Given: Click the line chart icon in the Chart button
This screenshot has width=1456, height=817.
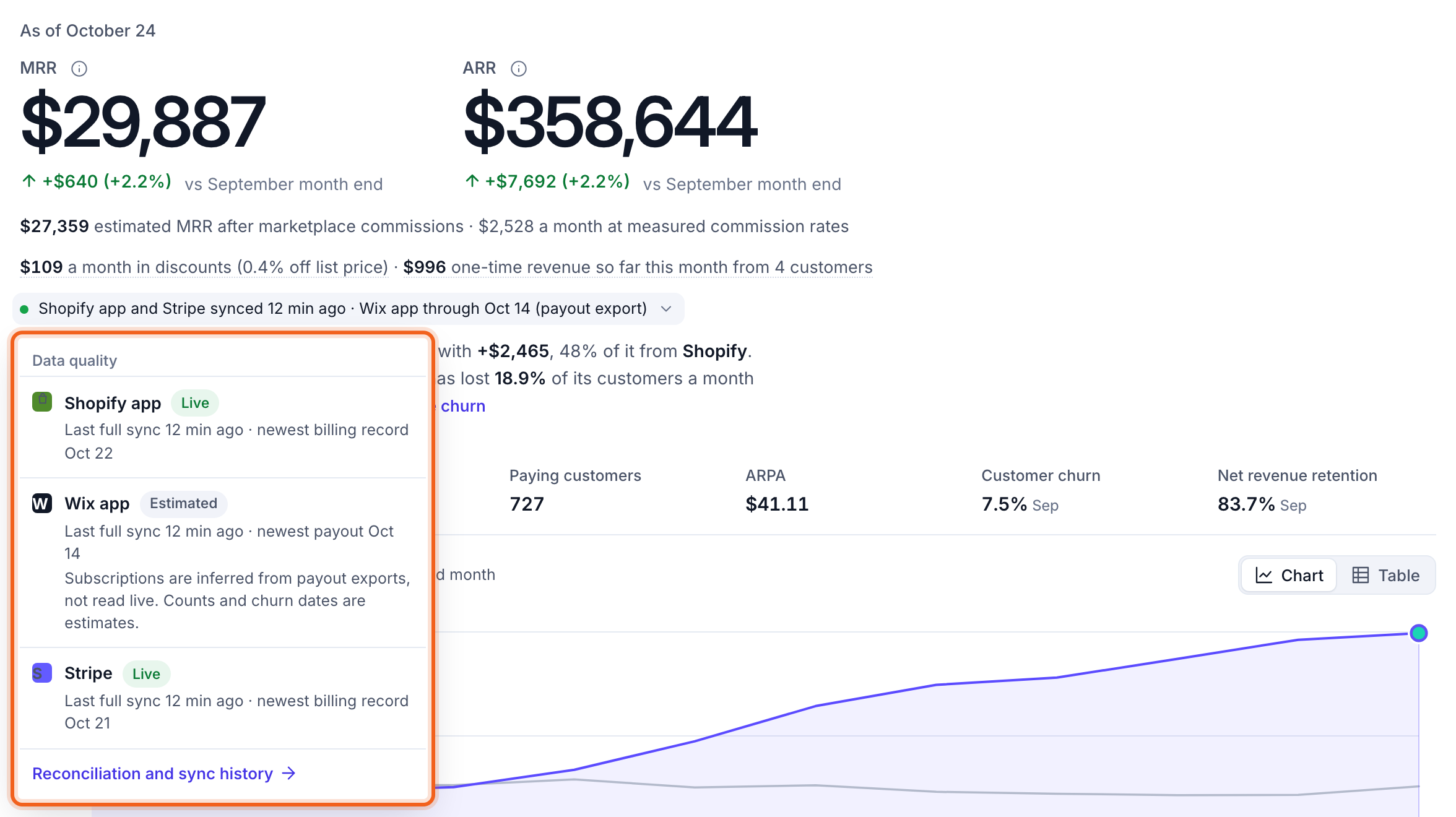Looking at the screenshot, I should point(1264,576).
